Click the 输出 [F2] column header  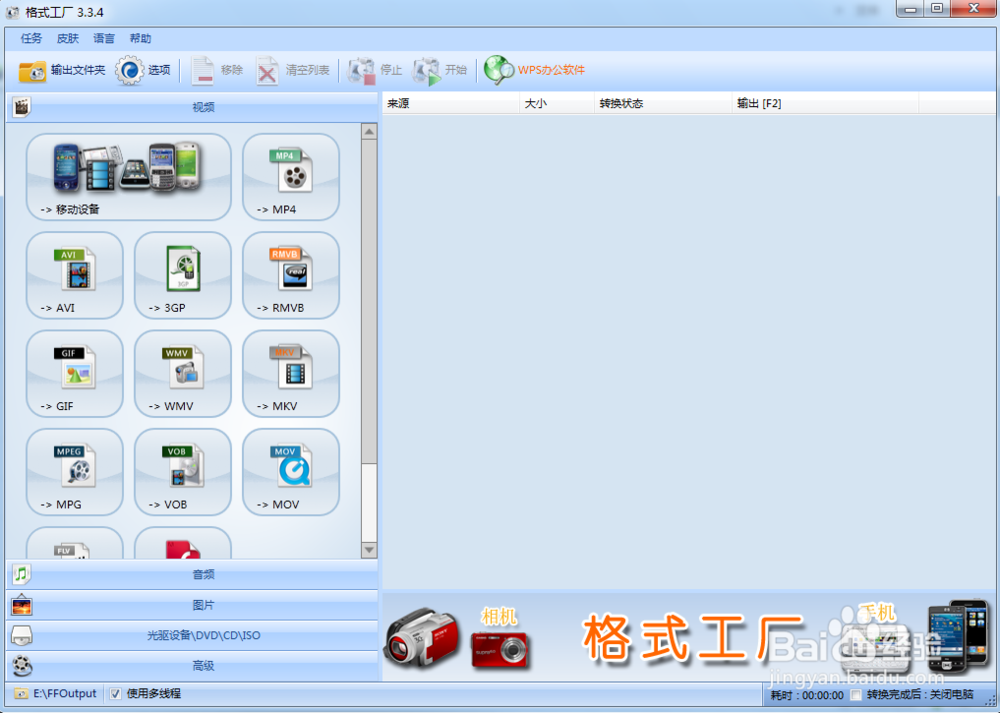825,103
